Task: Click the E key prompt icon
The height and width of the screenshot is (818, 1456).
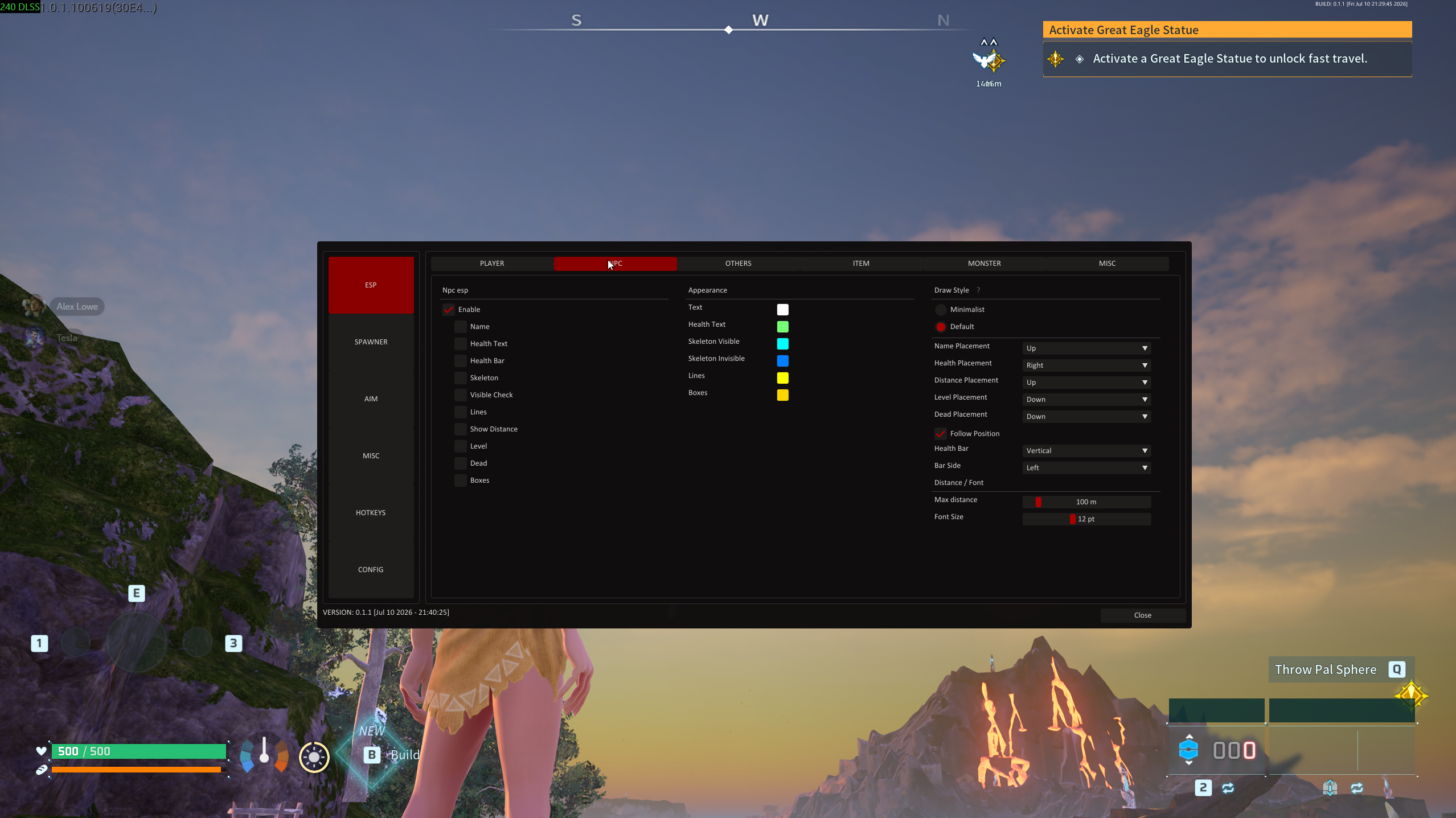Action: (137, 593)
